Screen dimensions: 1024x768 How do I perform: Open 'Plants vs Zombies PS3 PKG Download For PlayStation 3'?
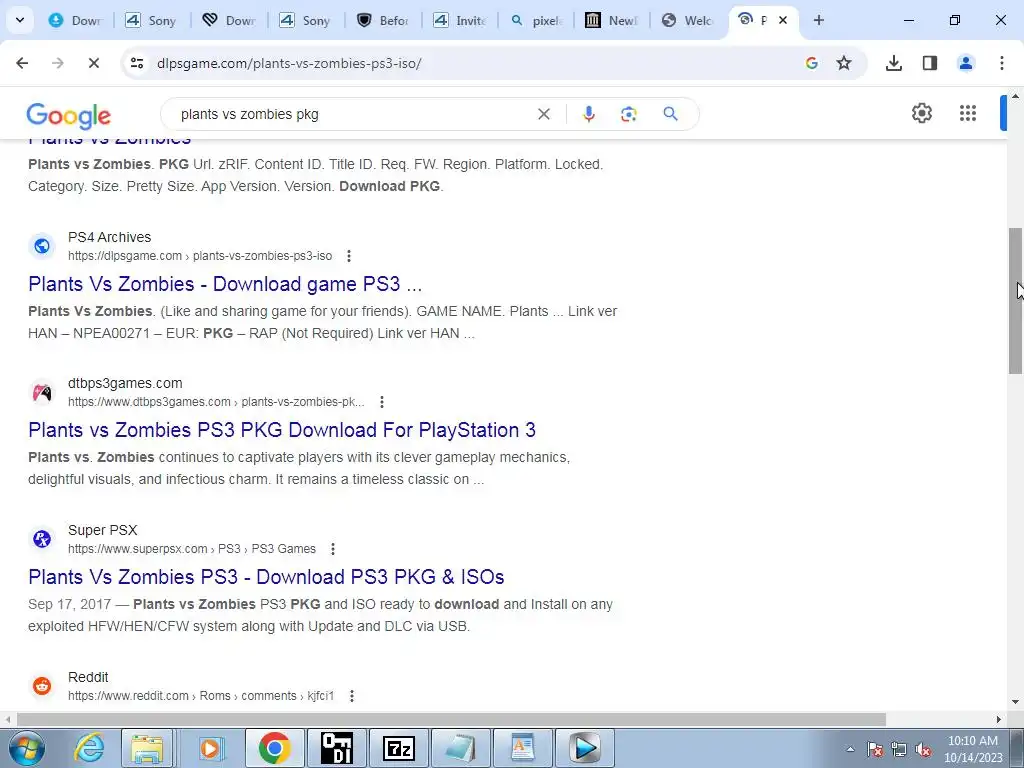tap(282, 430)
